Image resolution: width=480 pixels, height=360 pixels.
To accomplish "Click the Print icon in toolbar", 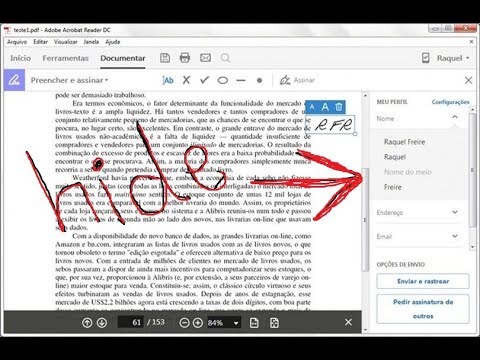I will point(185,58).
